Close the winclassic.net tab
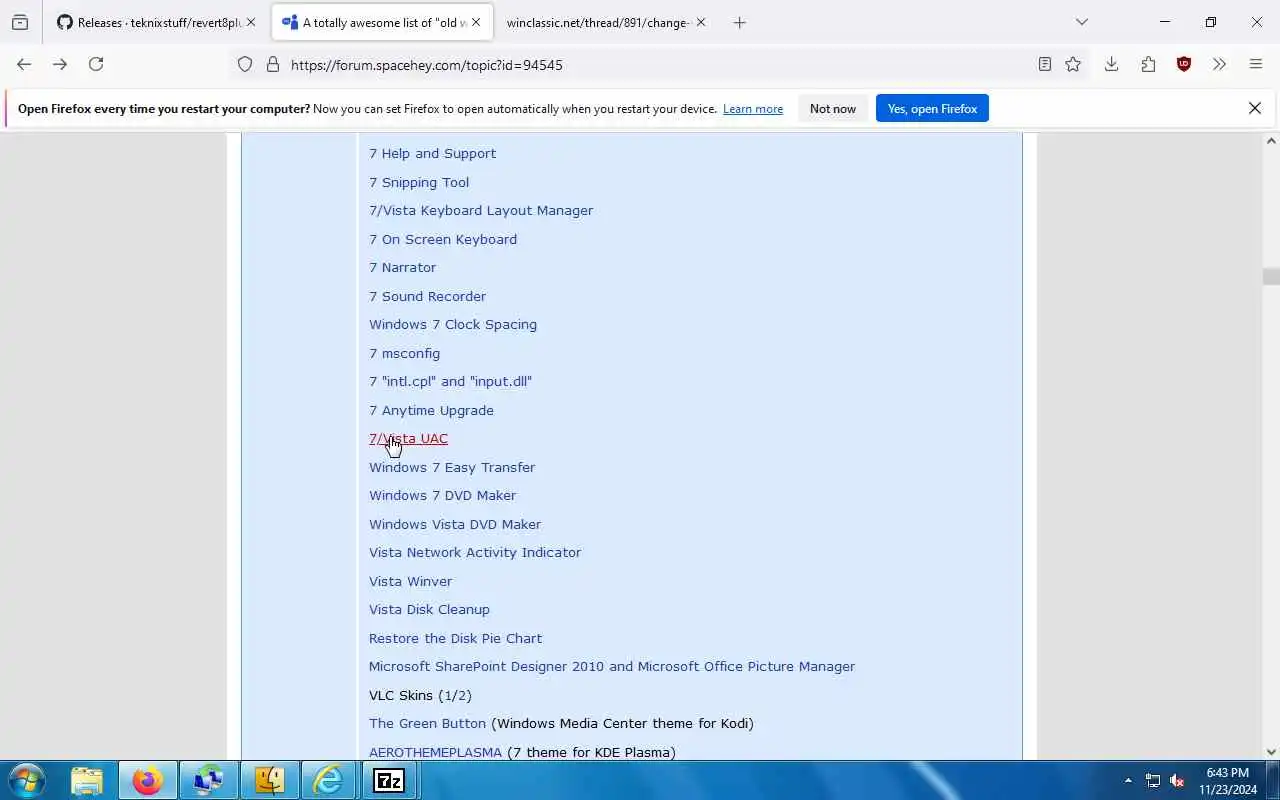 (x=700, y=22)
